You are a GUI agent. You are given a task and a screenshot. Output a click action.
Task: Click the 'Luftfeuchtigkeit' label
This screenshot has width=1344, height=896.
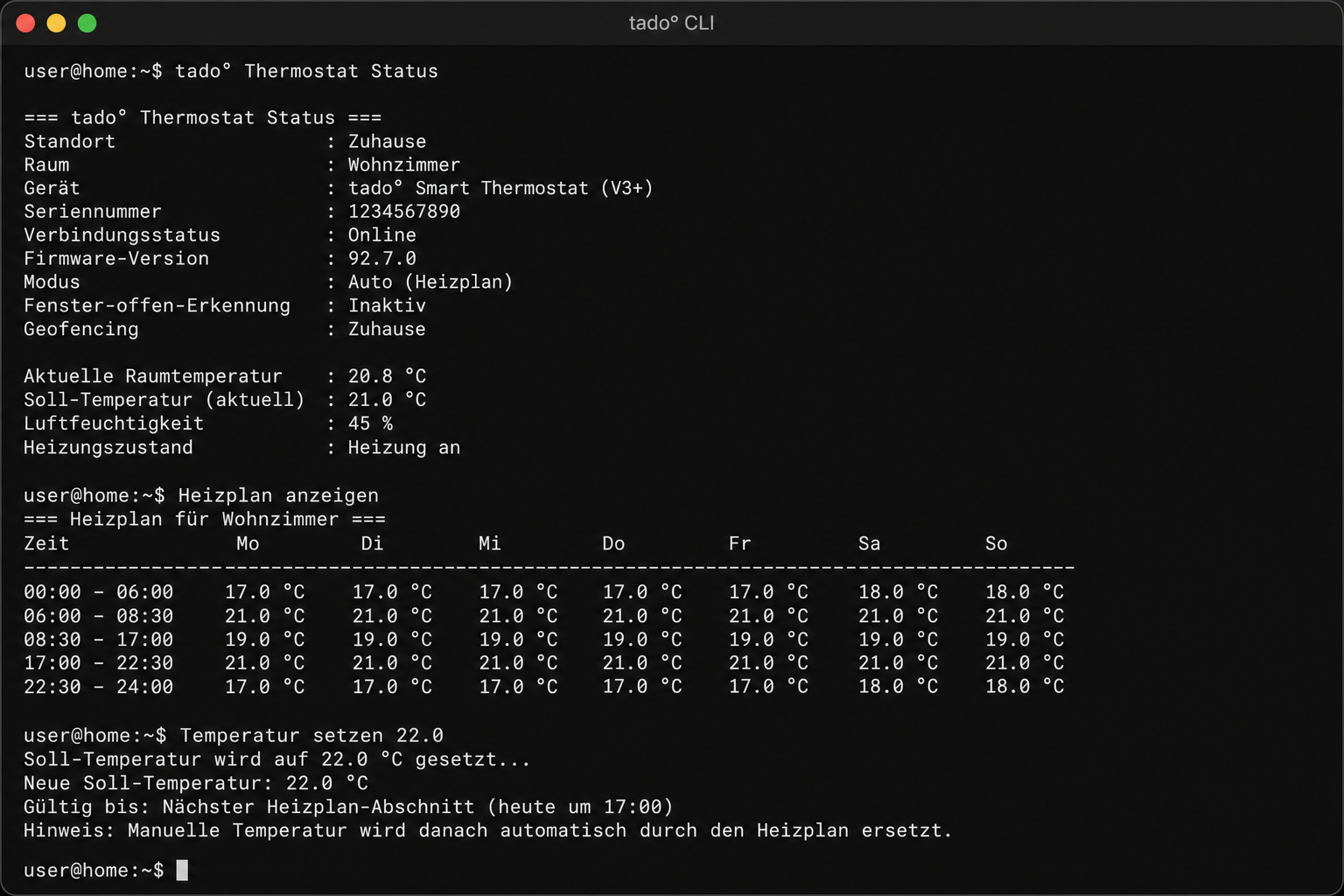click(x=113, y=423)
